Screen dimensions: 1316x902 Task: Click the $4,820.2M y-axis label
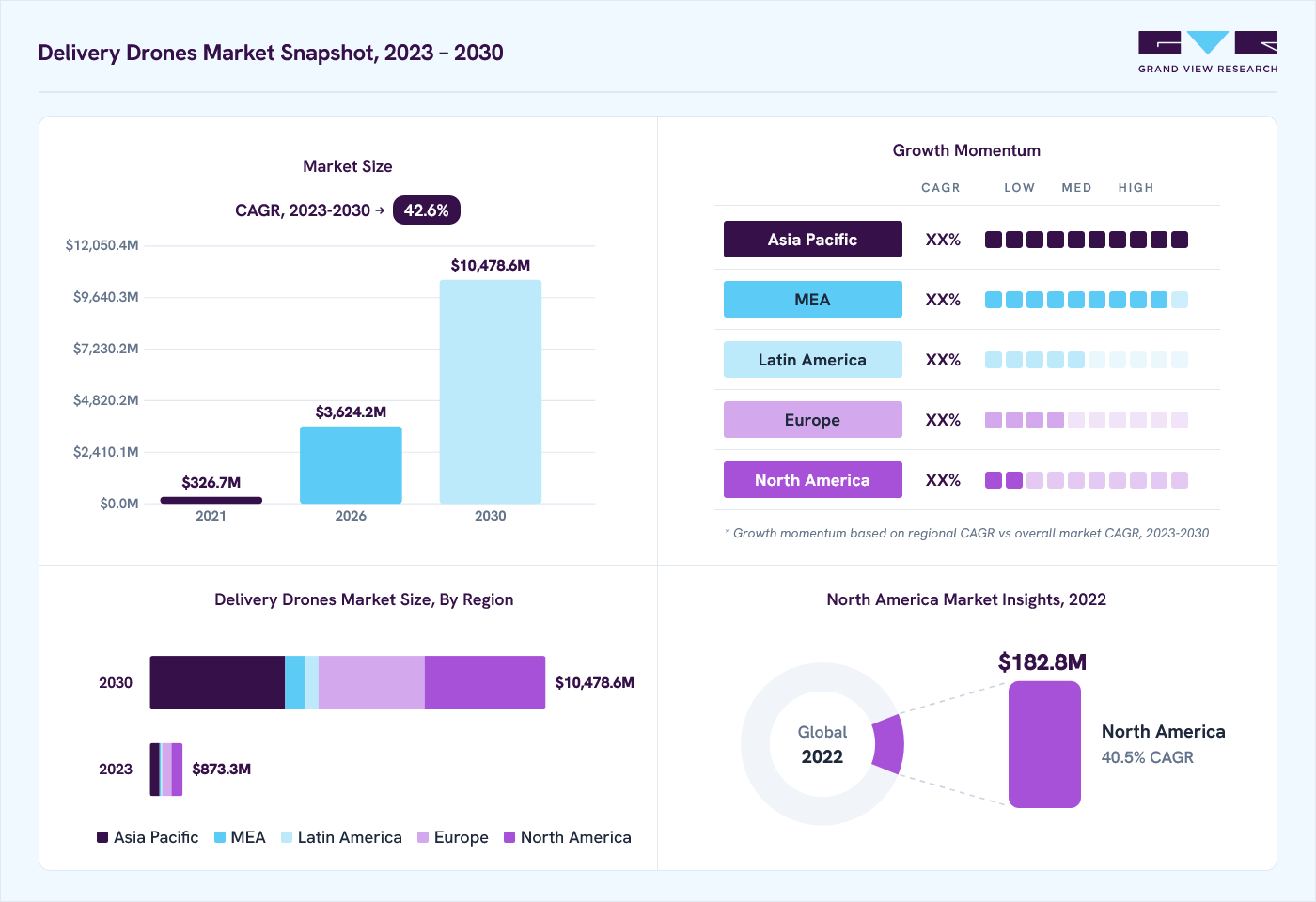pos(106,400)
